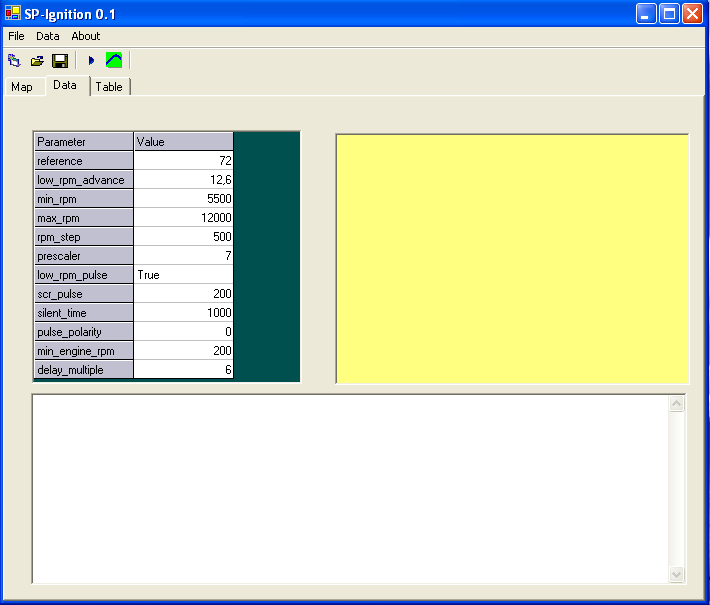Image resolution: width=710 pixels, height=605 pixels.
Task: Select the reference row header
Action: tap(84, 161)
